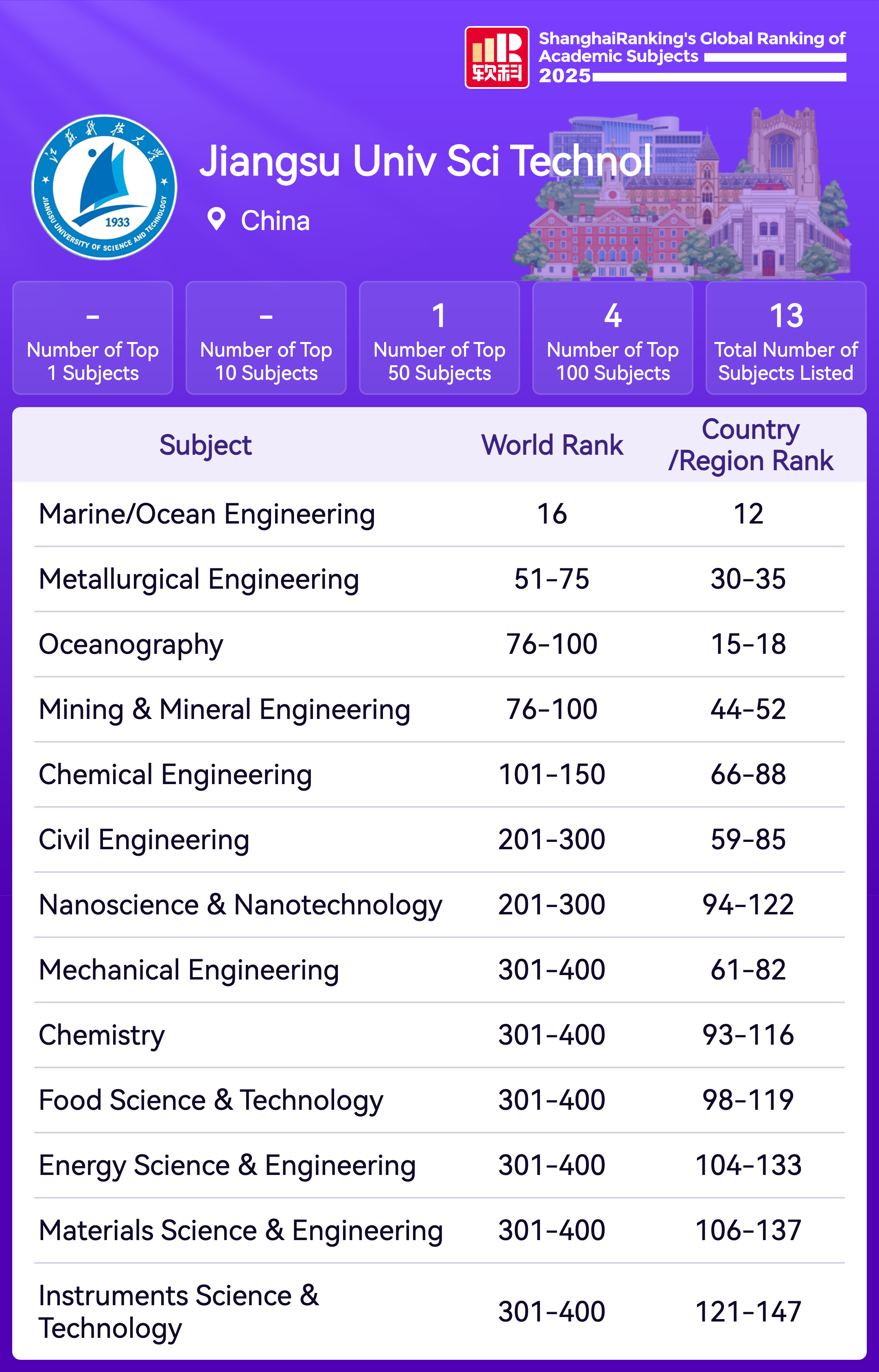Select the Number of Top 1 Subjects card
Image resolution: width=879 pixels, height=1372 pixels.
(92, 338)
